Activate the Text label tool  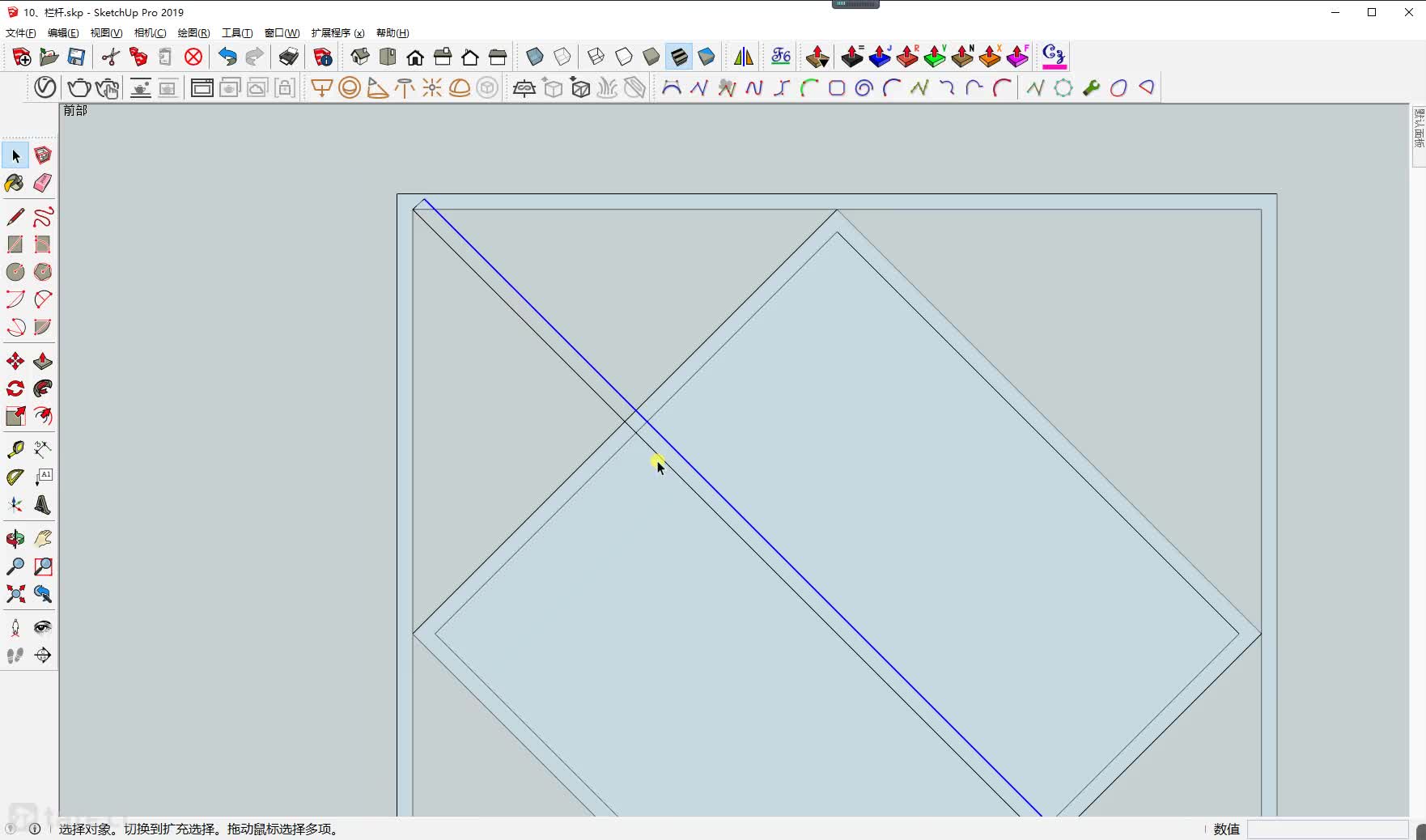pyautogui.click(x=43, y=477)
